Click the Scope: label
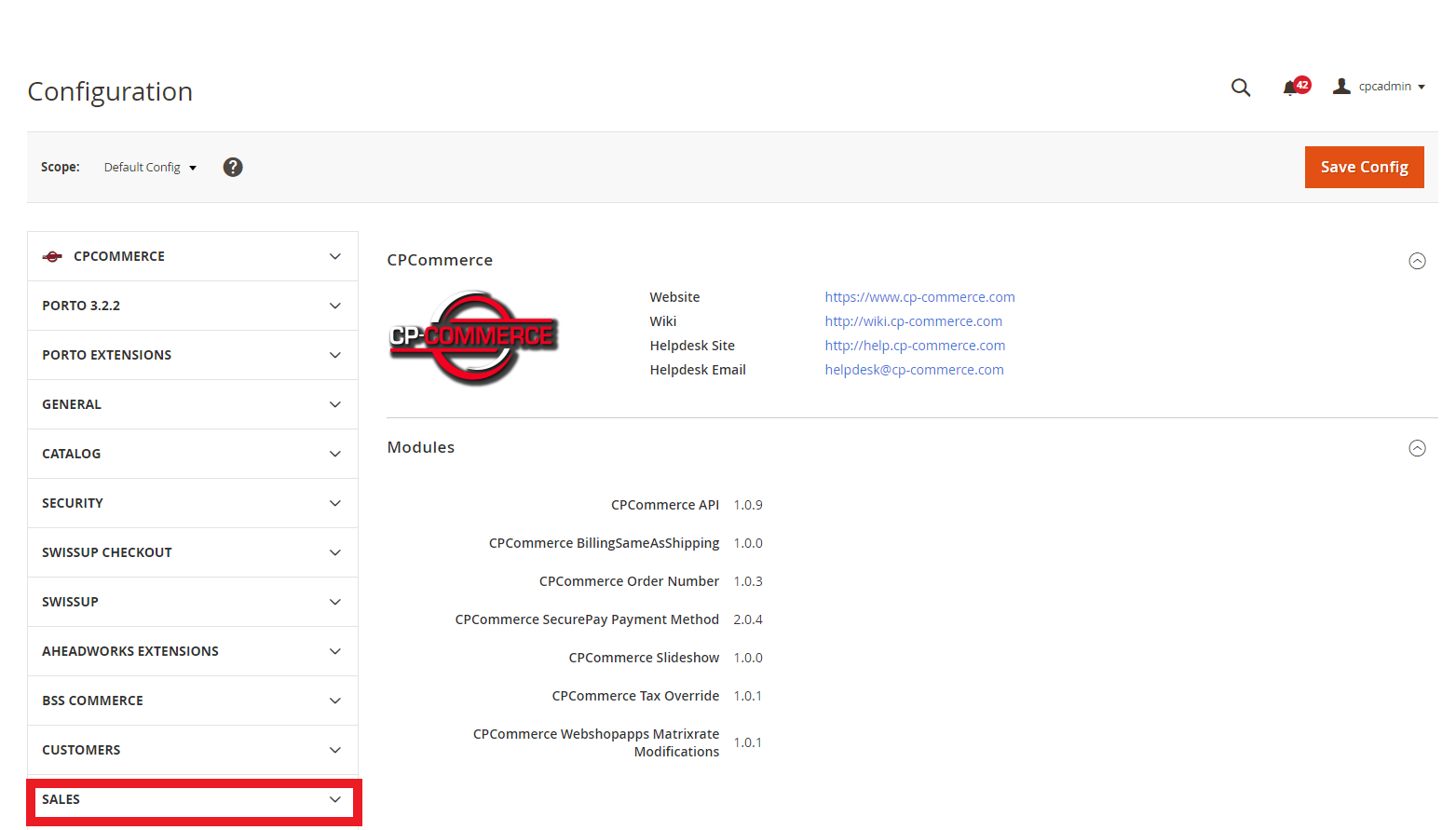The image size is (1456, 830). click(61, 167)
